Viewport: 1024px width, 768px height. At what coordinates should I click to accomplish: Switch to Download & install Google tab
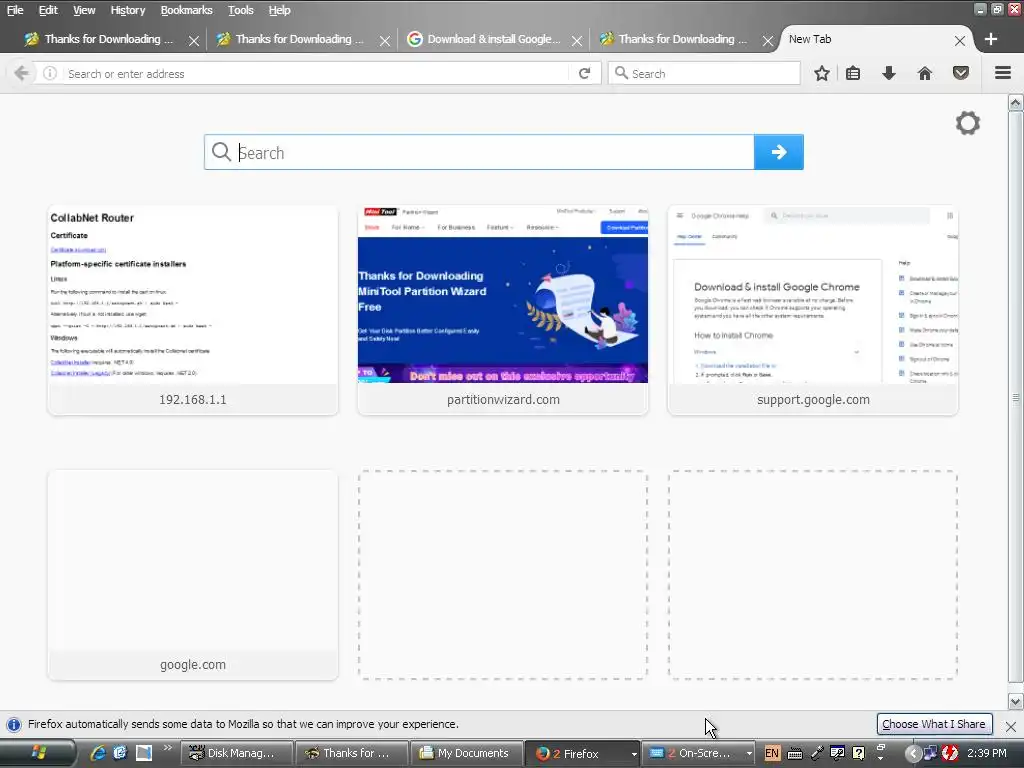(494, 39)
